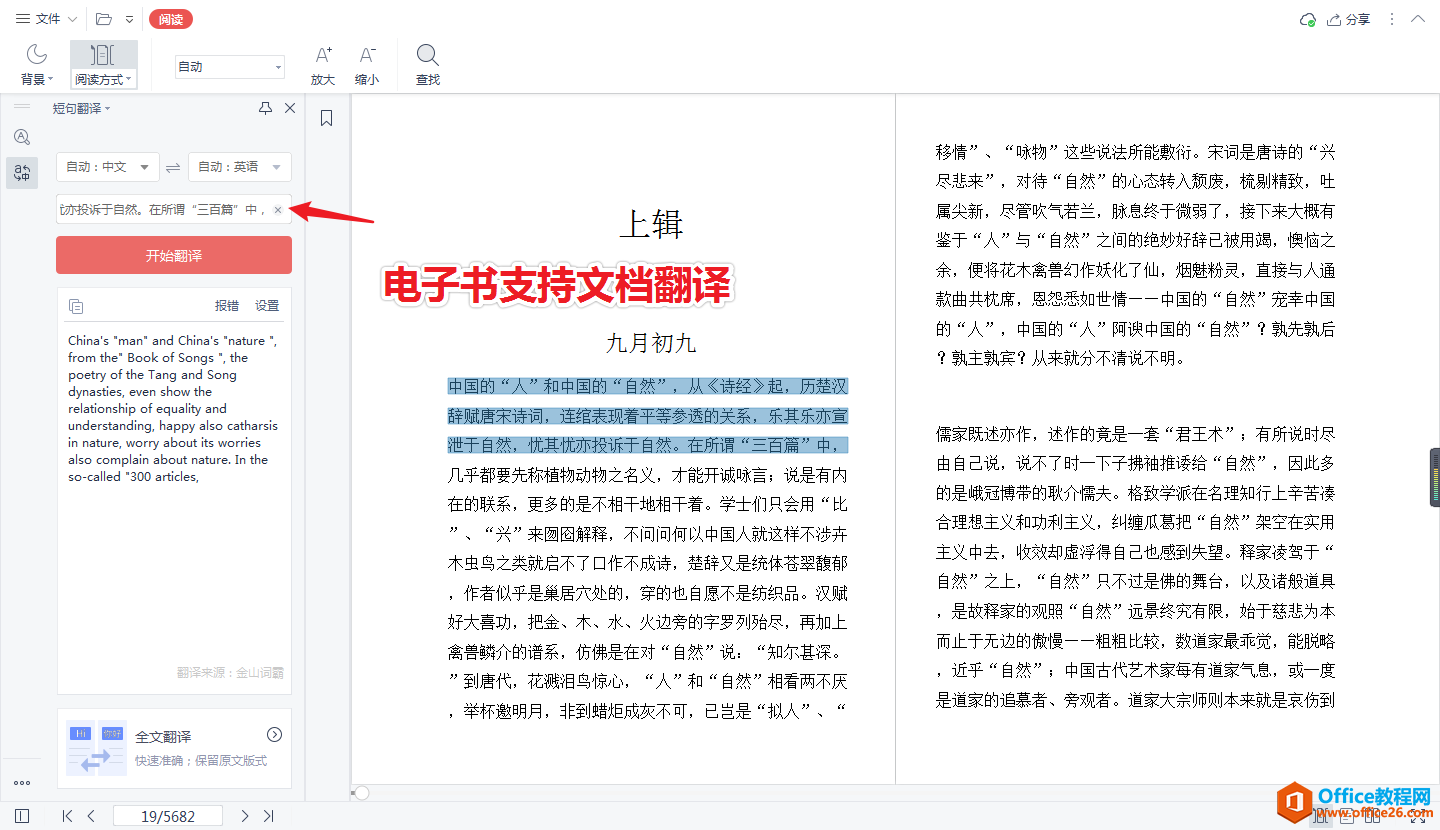Click the 全文翻译 illustration thumbnail
Viewport: 1440px width, 830px height.
(x=96, y=748)
